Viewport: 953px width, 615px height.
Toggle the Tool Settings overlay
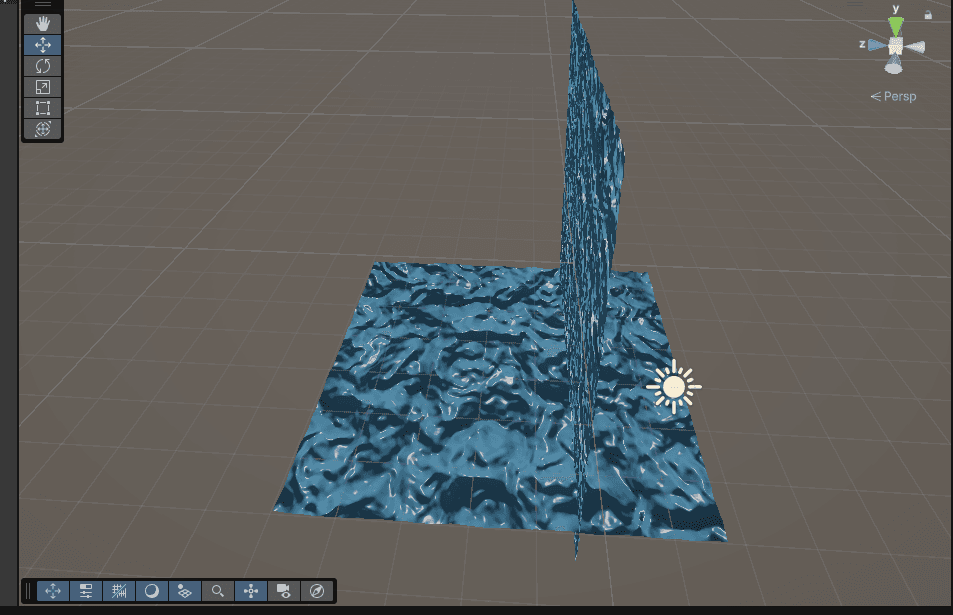86,591
